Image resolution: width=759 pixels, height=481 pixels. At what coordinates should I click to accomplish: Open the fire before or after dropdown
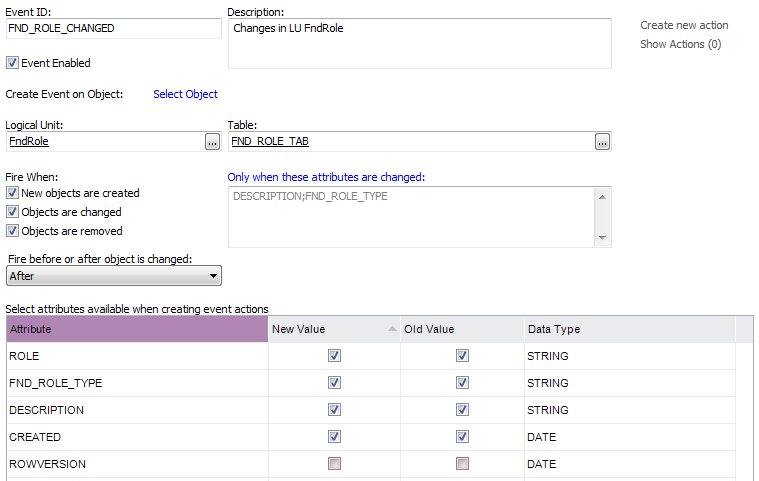point(113,276)
